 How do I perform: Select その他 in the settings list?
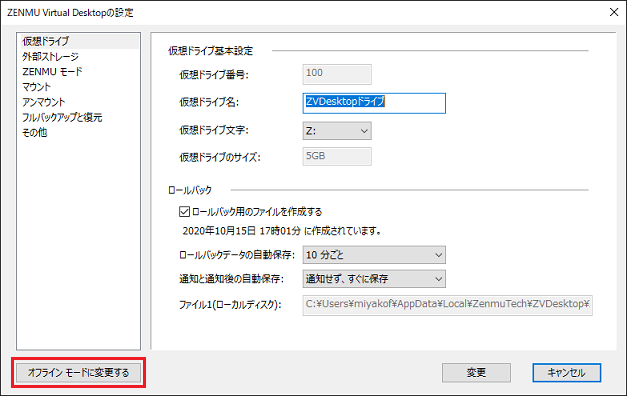click(x=34, y=133)
